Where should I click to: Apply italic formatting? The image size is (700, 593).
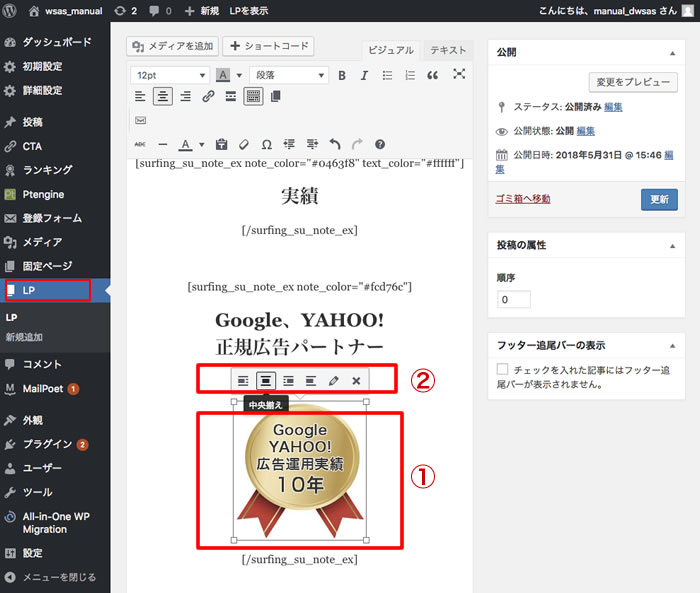(364, 75)
